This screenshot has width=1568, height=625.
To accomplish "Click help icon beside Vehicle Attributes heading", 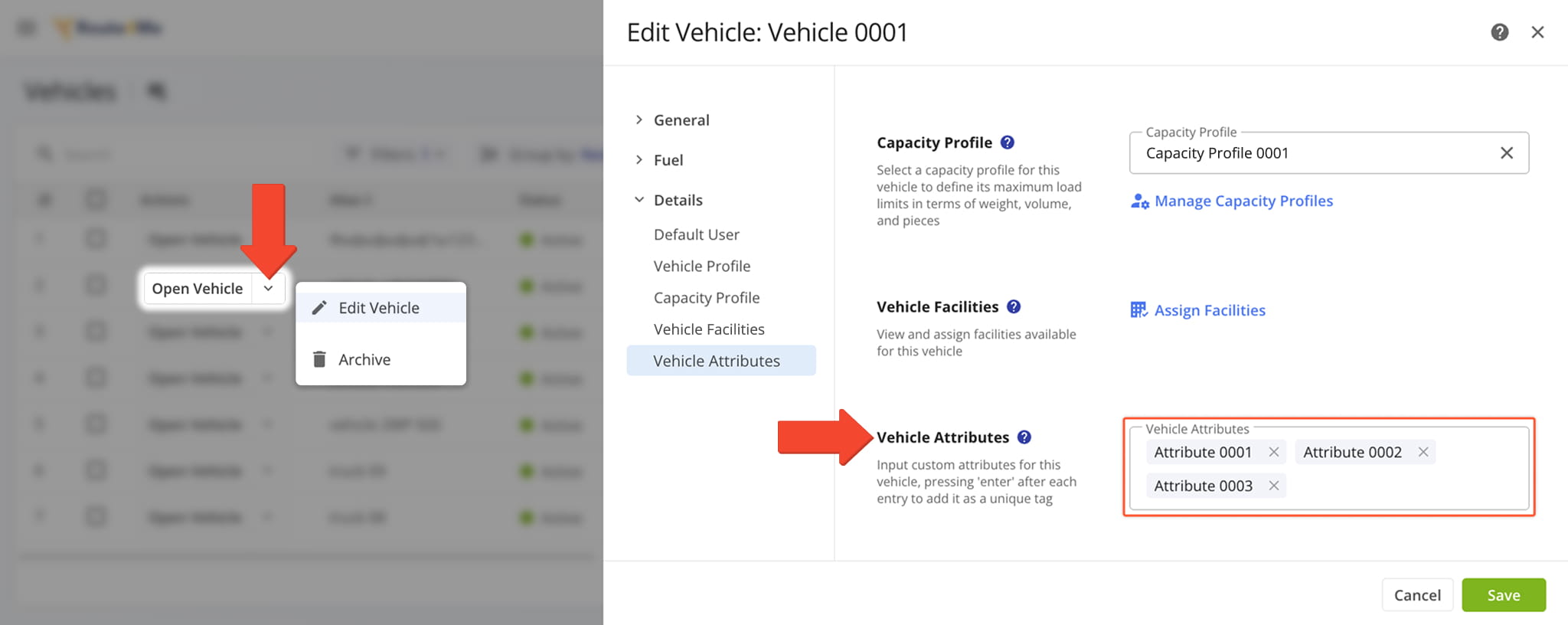I will point(1024,437).
